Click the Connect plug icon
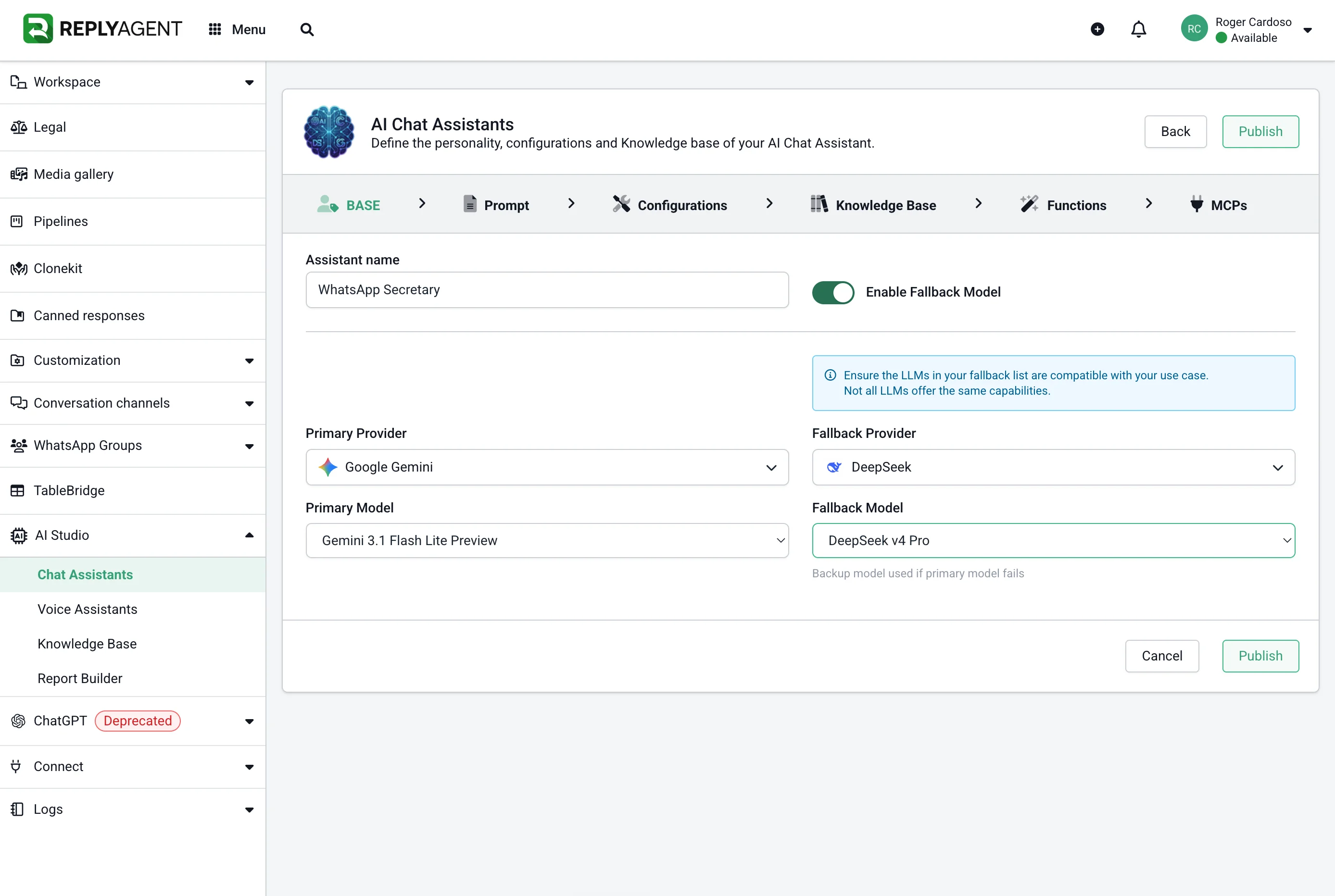 16,766
